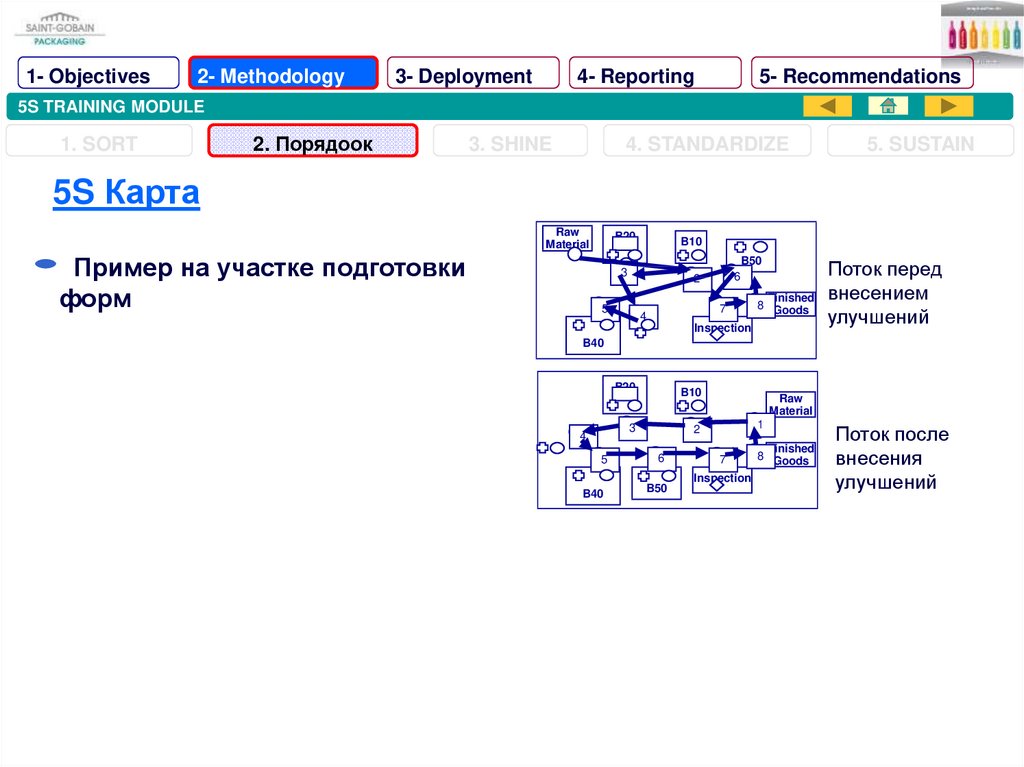Click the B40 box in bottom diagram
This screenshot has height=767, width=1024.
593,485
